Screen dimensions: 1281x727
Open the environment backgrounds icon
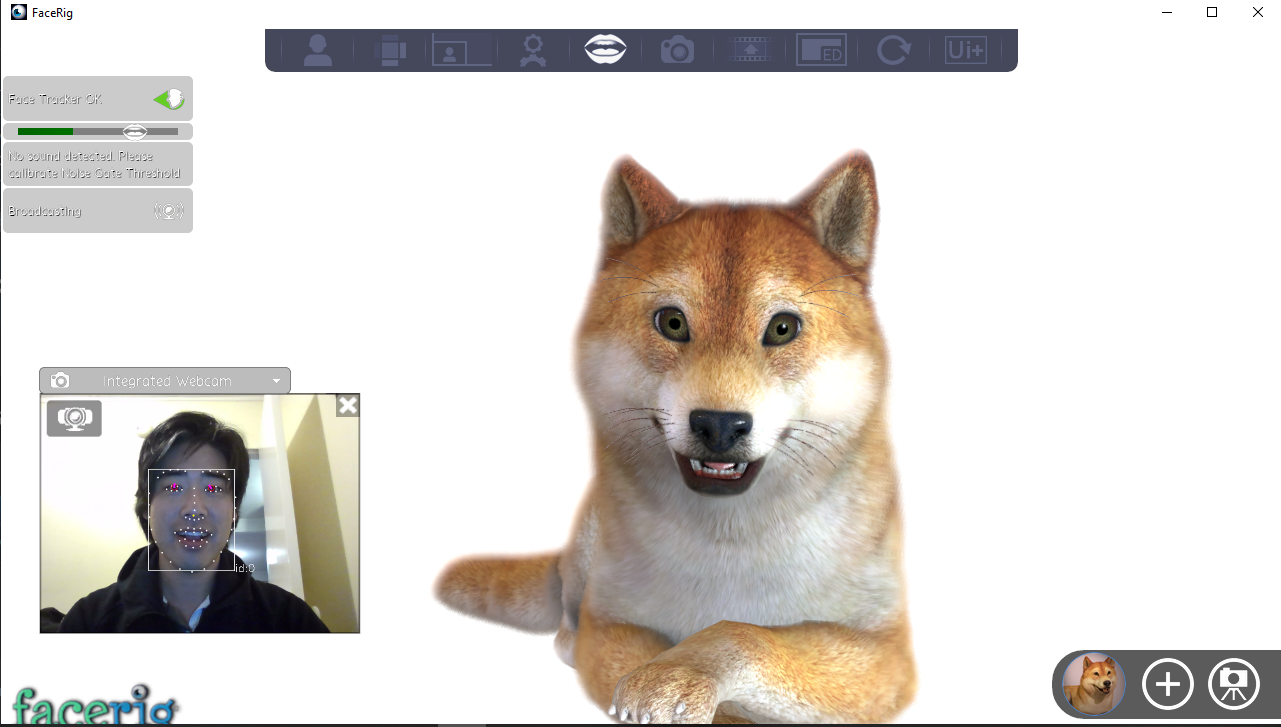pyautogui.click(x=390, y=49)
